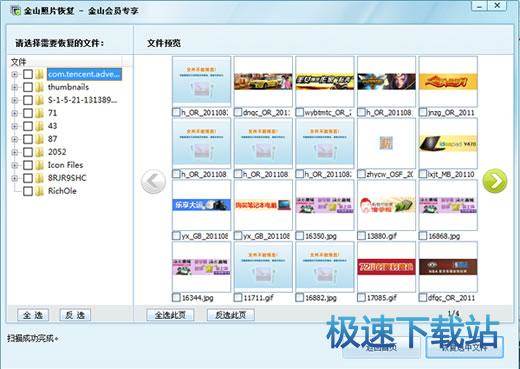Expand the folder 43 tree node
This screenshot has width=520, height=369.
[15, 126]
